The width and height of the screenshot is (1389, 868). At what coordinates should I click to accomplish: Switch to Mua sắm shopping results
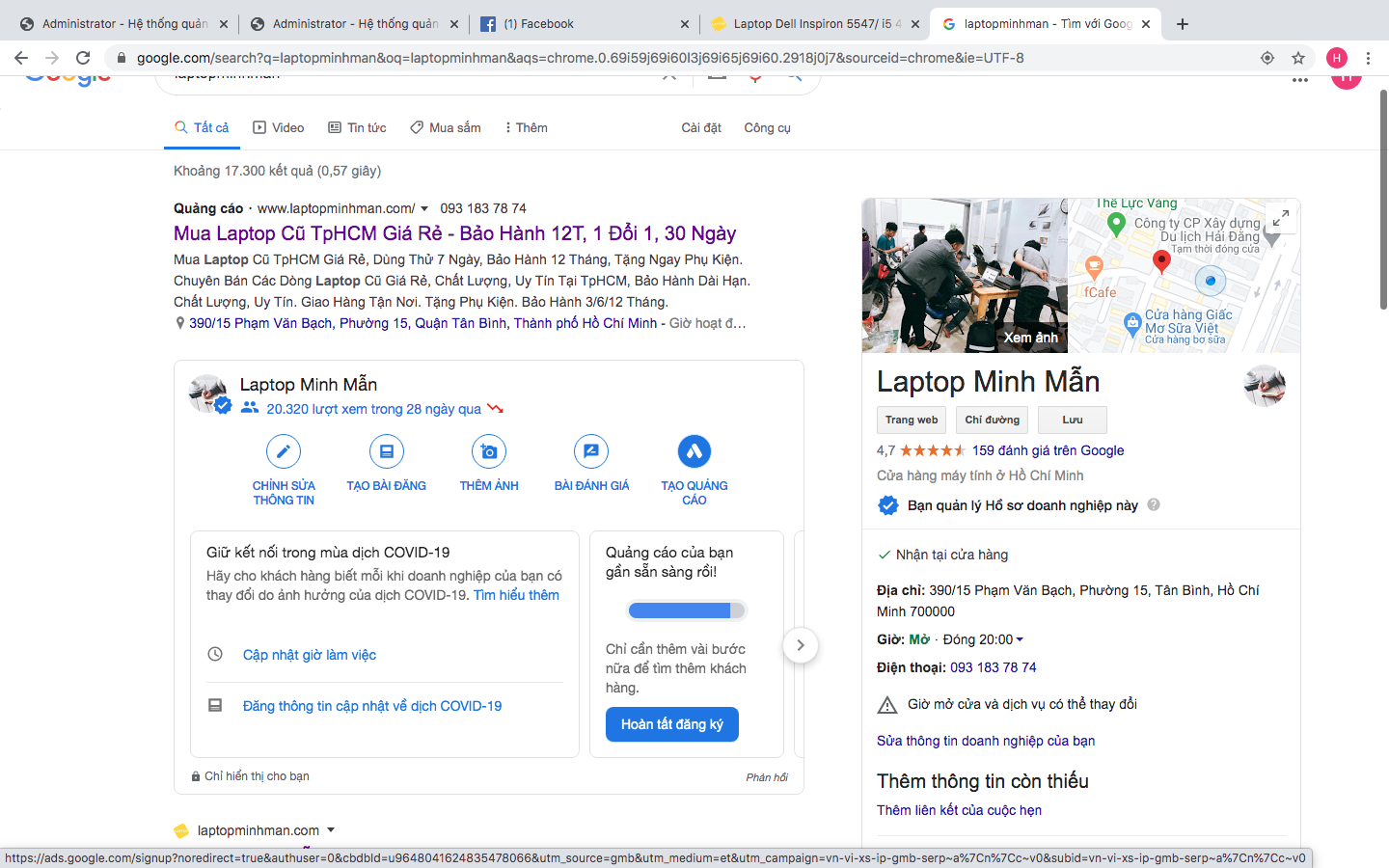click(445, 127)
